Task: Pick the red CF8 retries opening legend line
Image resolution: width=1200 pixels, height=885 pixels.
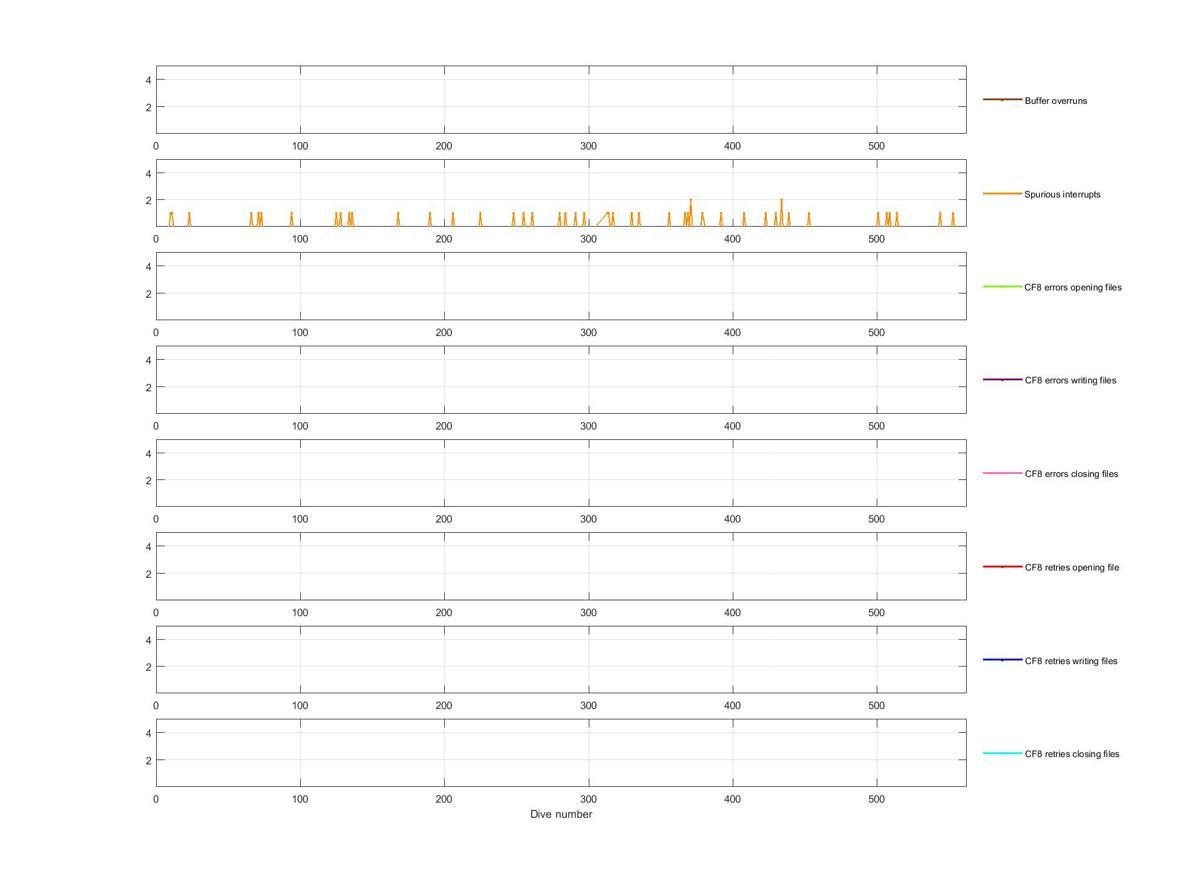Action: [x=1002, y=567]
